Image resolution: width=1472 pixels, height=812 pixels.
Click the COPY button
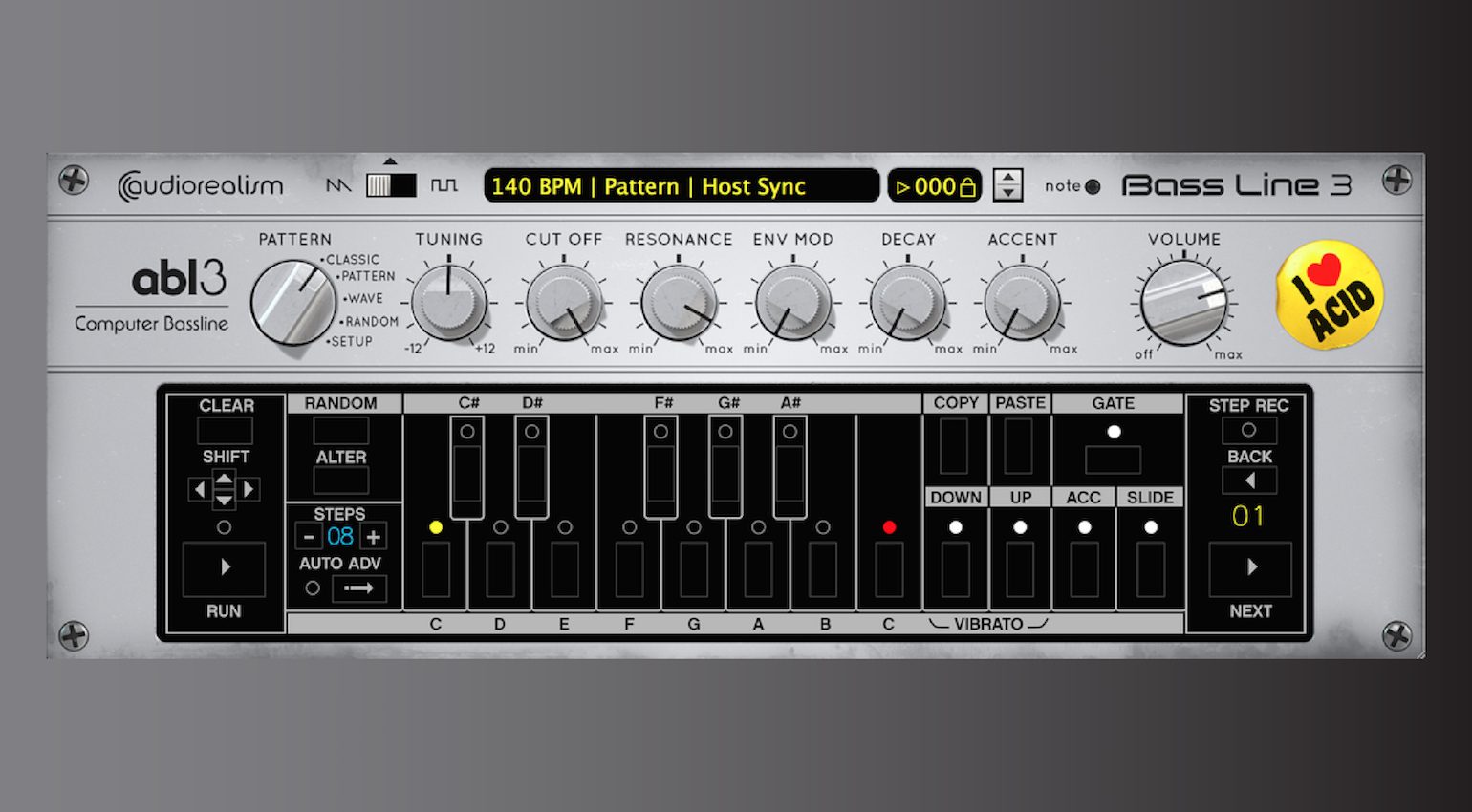click(954, 446)
